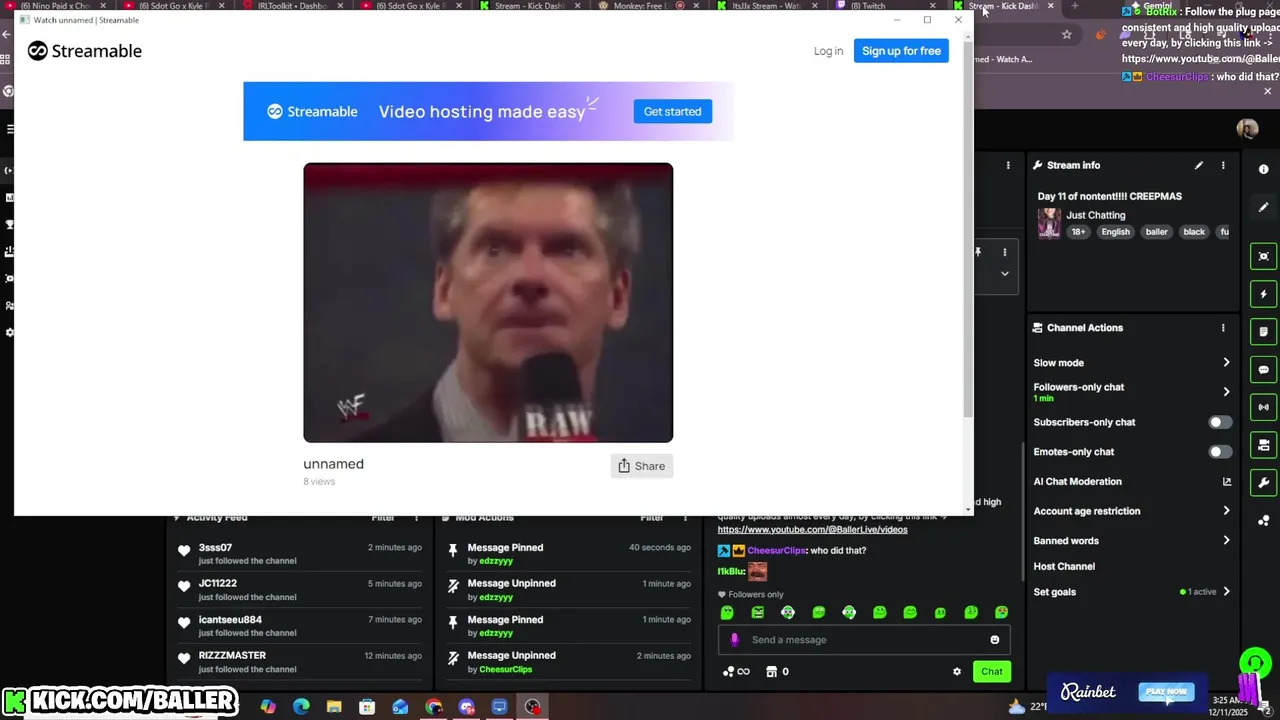Toggle Emotes-only chat
The width and height of the screenshot is (1280, 720).
[x=1220, y=452]
